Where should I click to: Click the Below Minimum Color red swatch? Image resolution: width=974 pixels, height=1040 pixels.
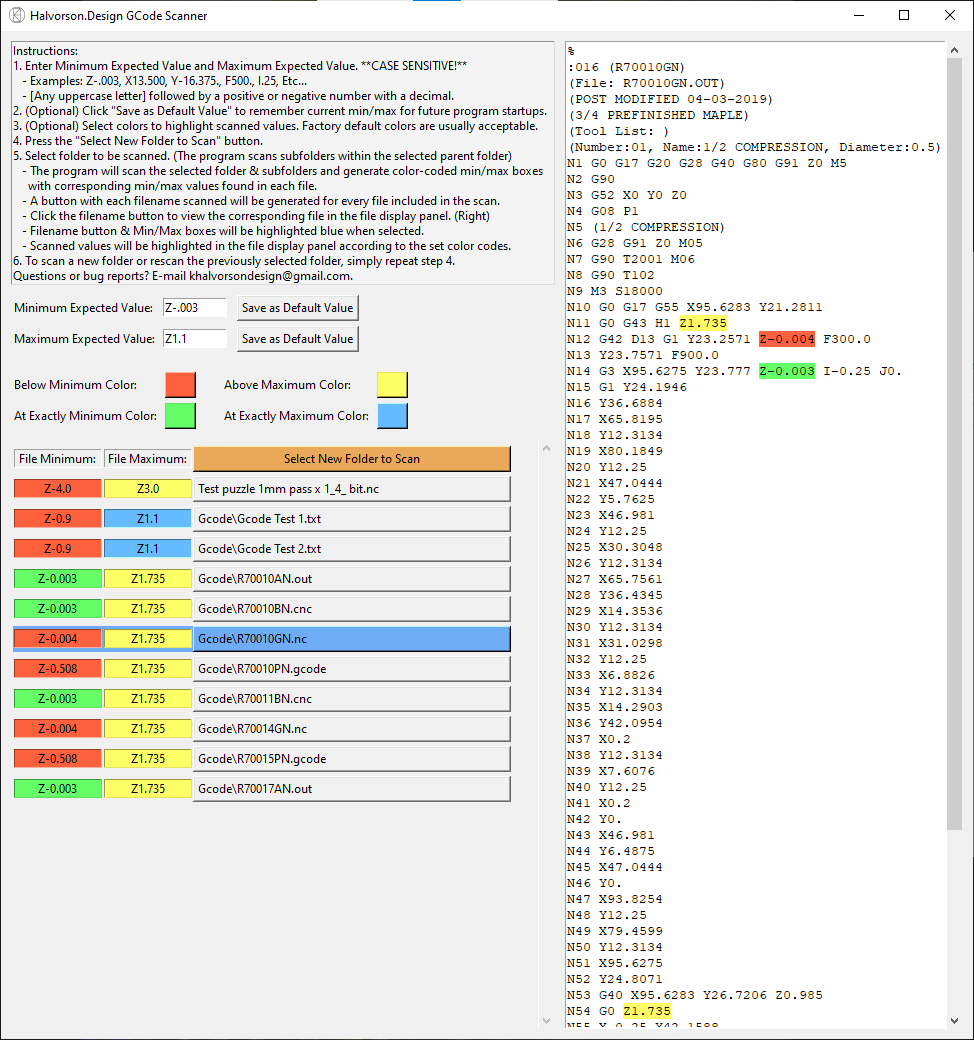tap(180, 385)
